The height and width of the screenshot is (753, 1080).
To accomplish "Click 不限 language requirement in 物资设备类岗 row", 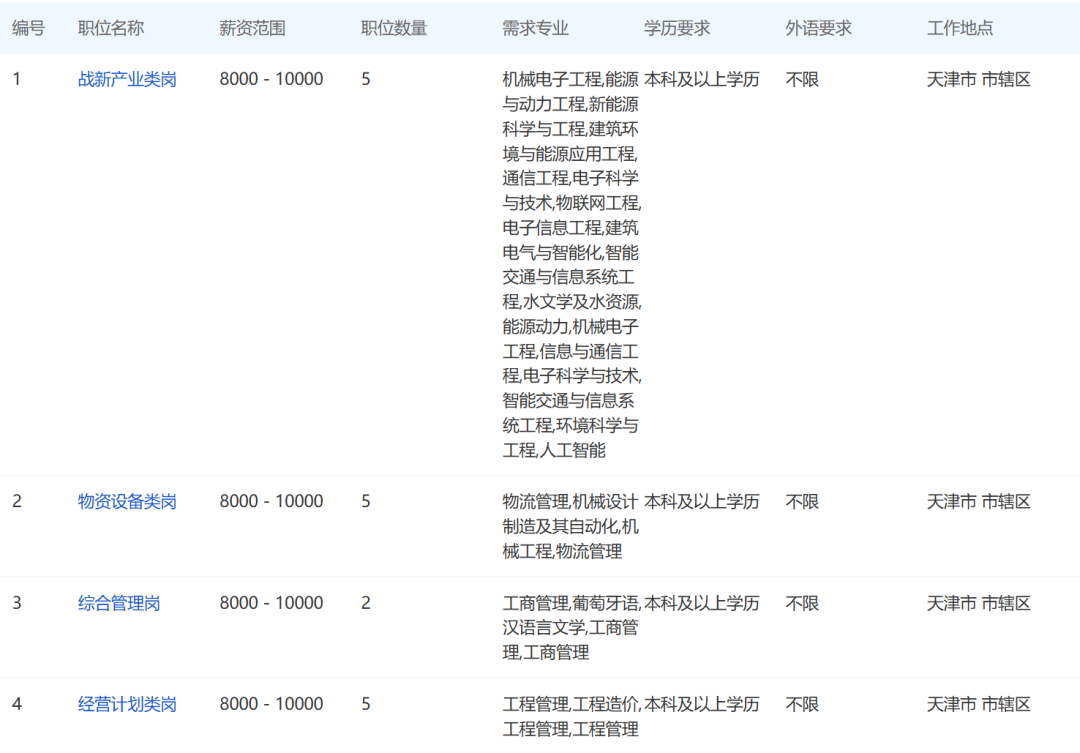I will [802, 502].
